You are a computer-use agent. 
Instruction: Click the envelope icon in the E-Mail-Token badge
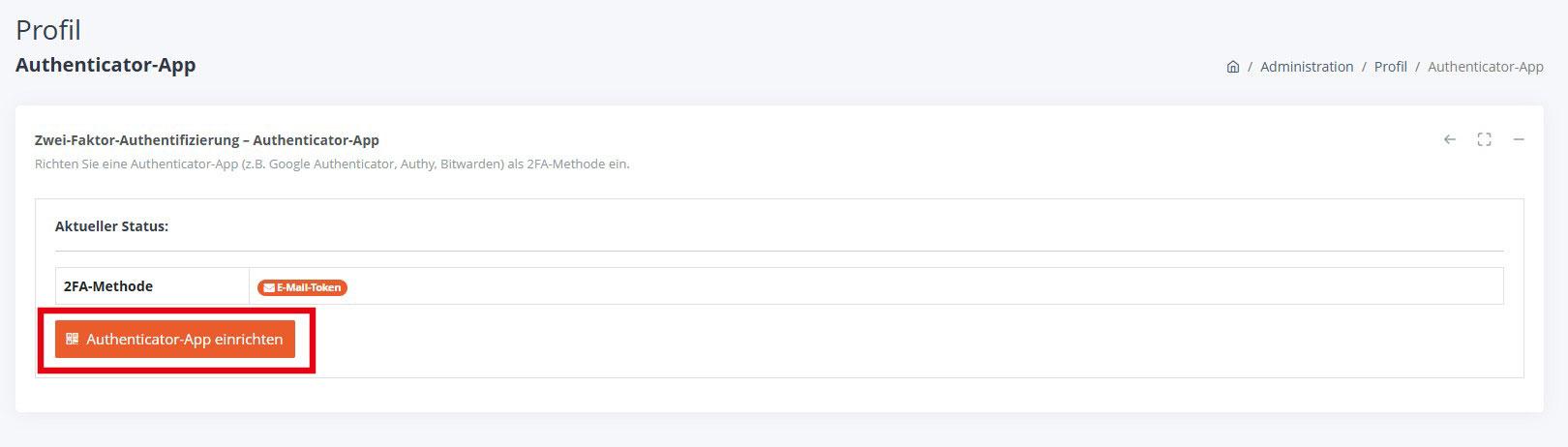(x=269, y=287)
